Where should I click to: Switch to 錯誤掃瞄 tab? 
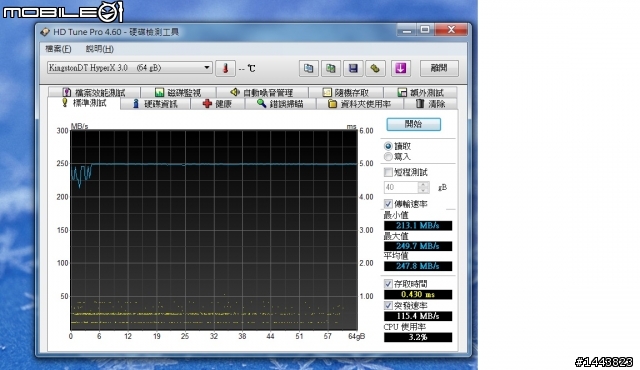click(280, 104)
